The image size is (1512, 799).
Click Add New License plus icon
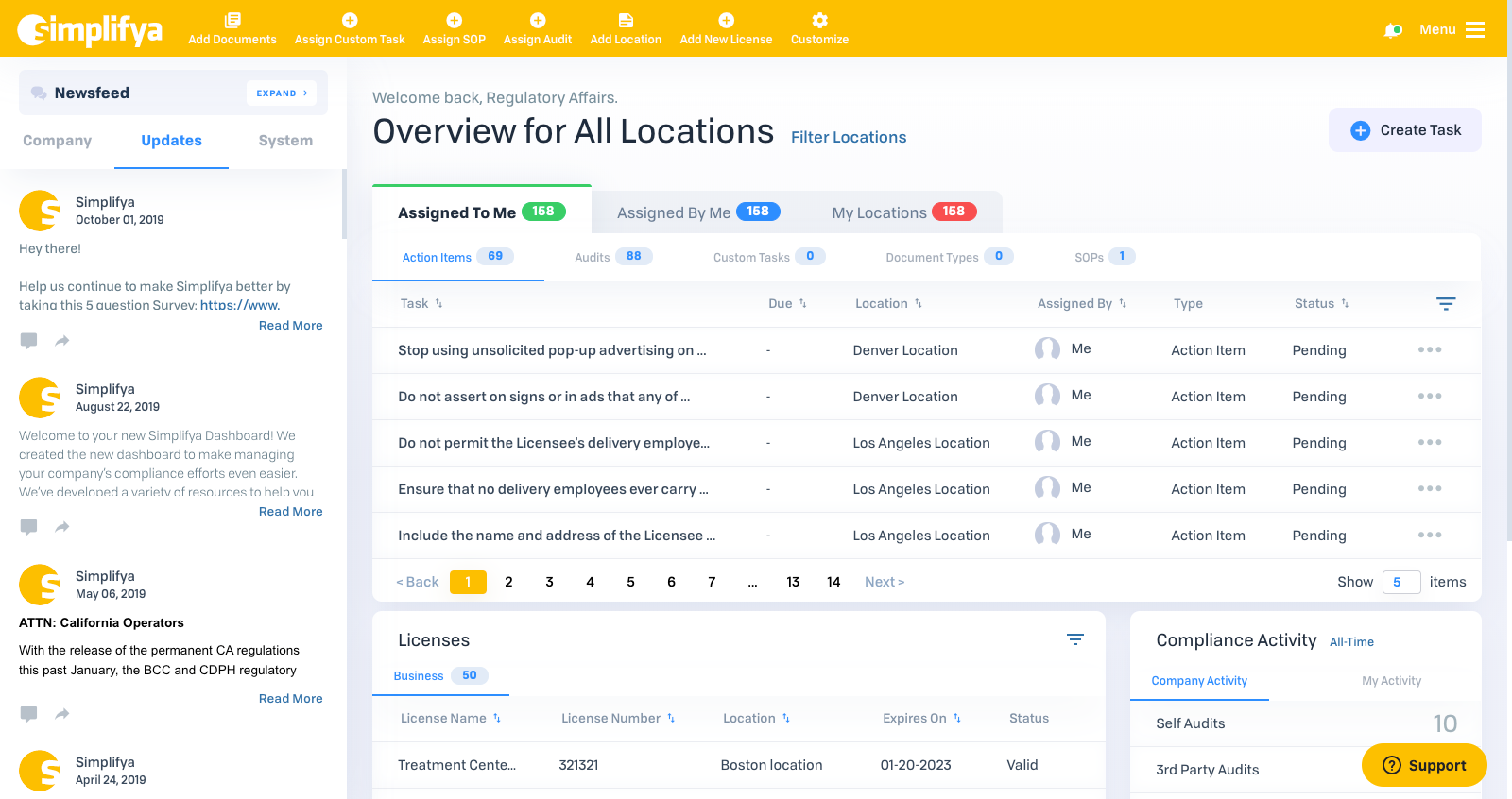(x=726, y=20)
